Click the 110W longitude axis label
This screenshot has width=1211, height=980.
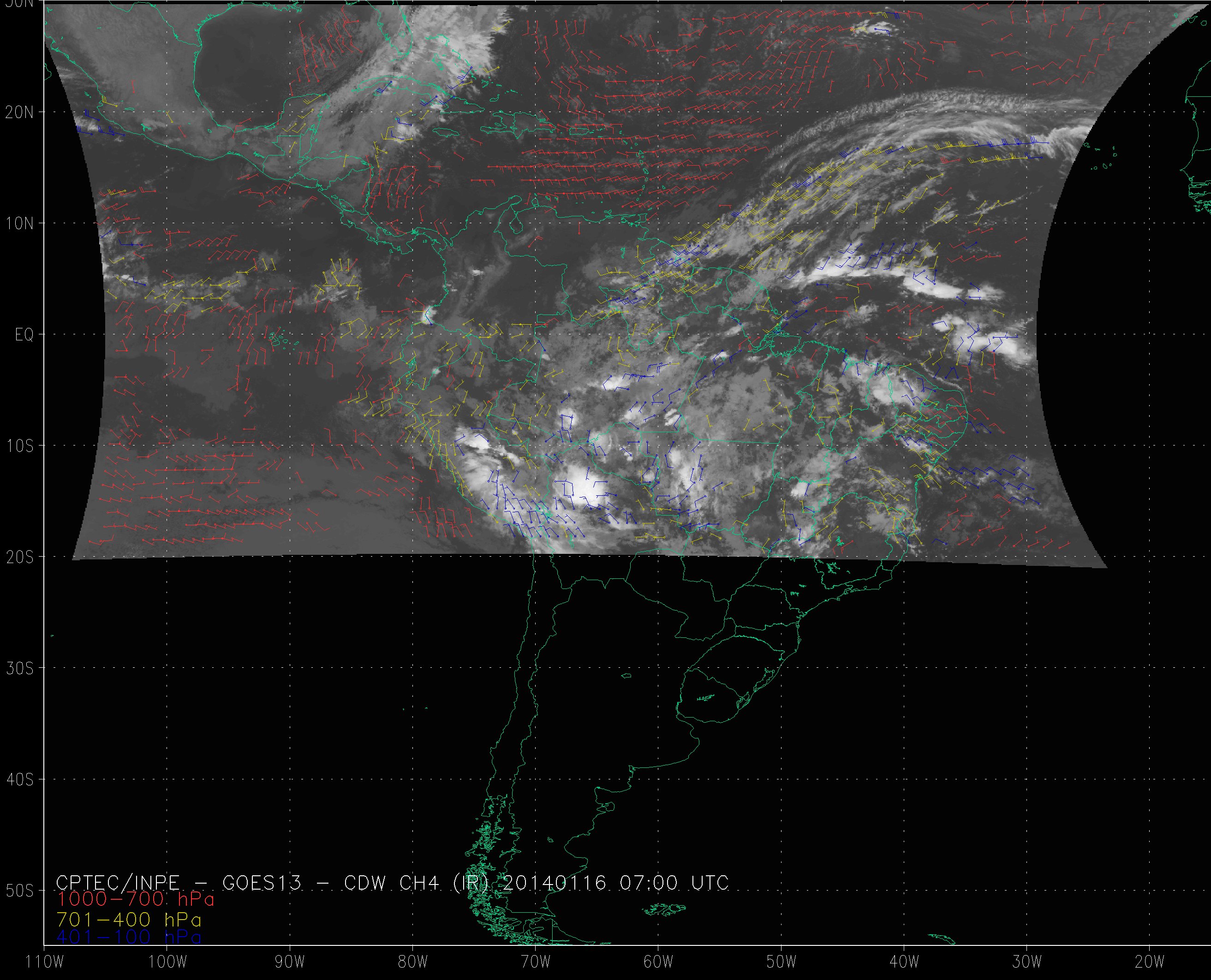point(45,962)
